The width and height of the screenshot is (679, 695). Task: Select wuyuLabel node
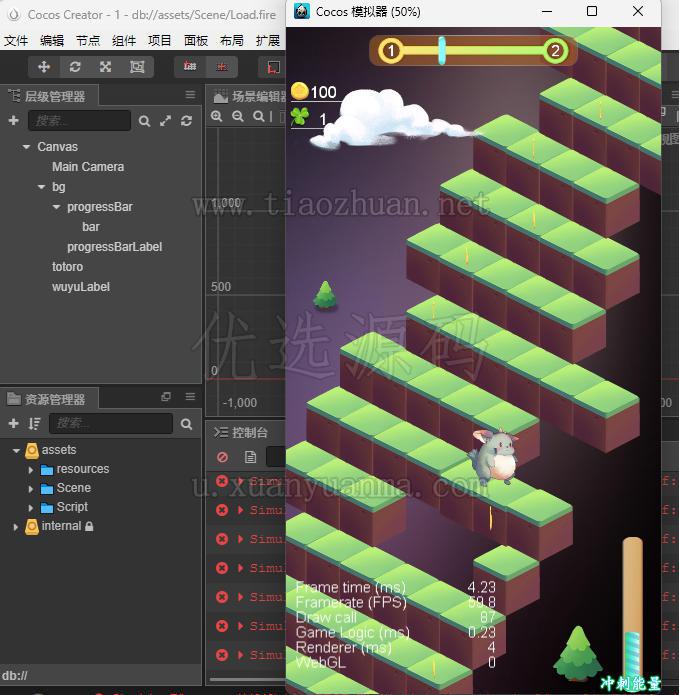pos(81,287)
